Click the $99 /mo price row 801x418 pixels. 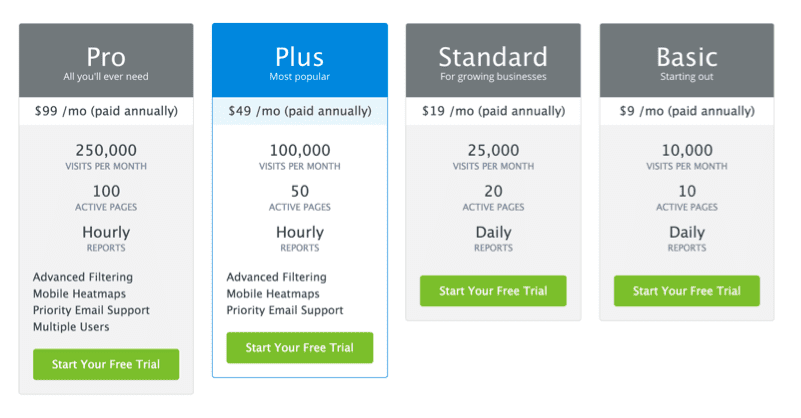coord(106,111)
